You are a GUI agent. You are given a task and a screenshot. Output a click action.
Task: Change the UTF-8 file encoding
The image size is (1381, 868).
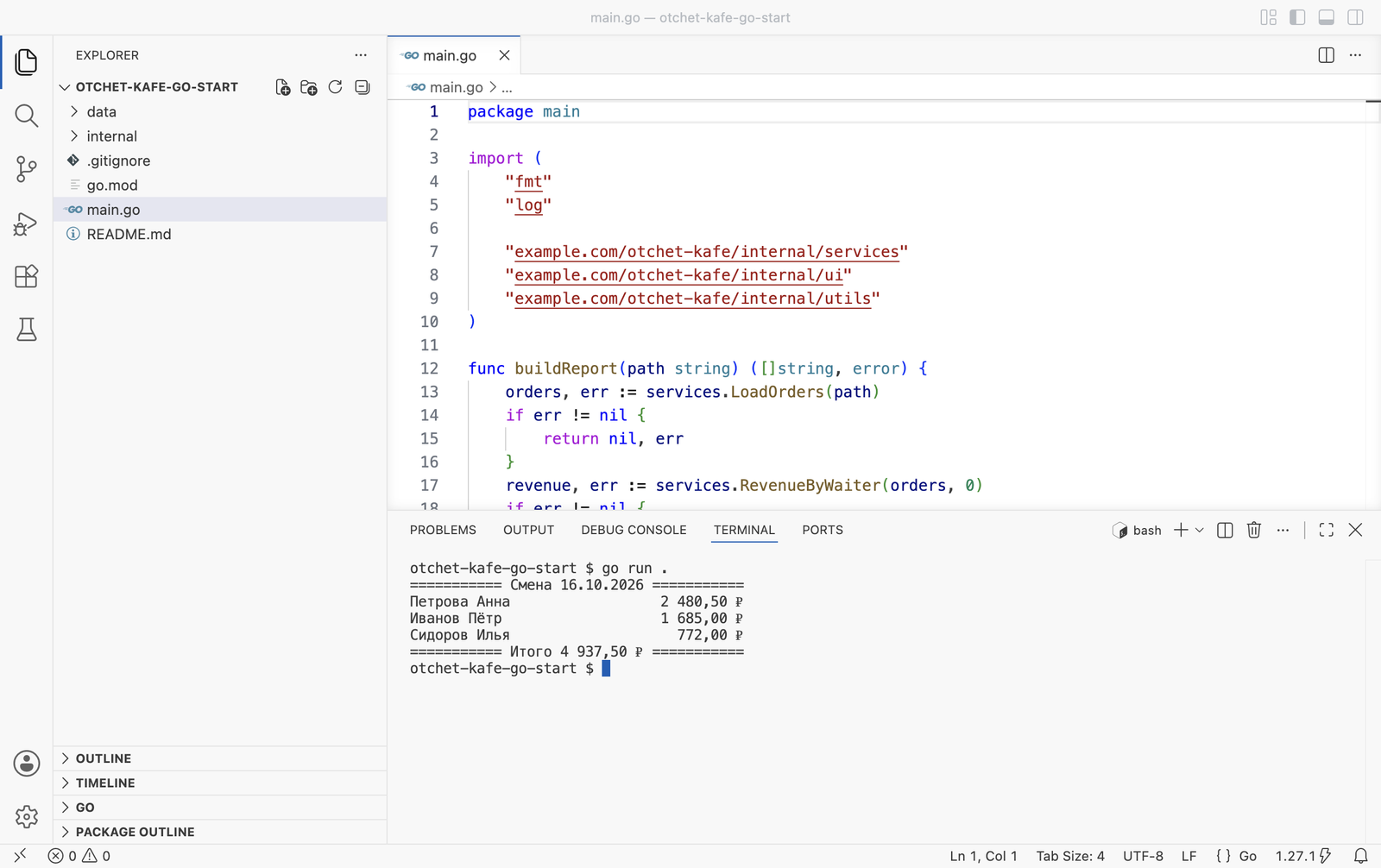pos(1143,856)
